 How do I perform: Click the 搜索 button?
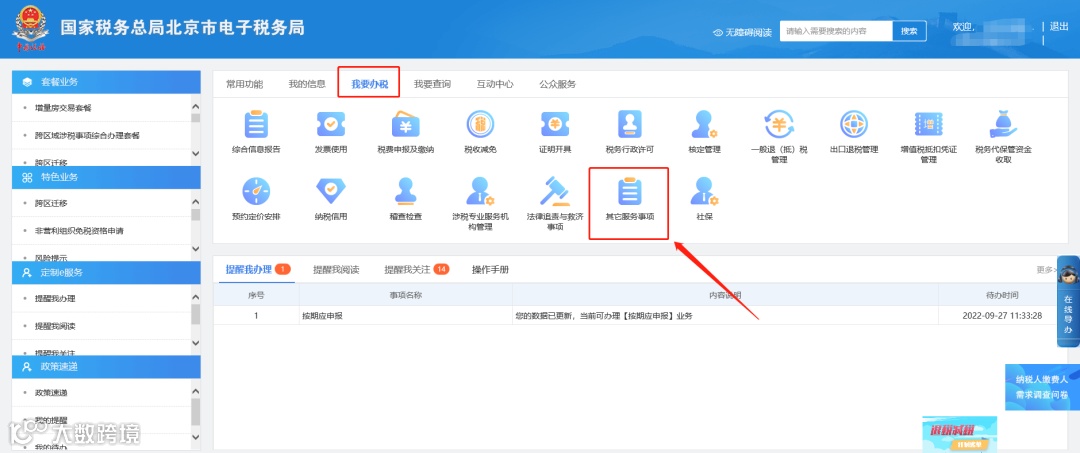pos(909,31)
